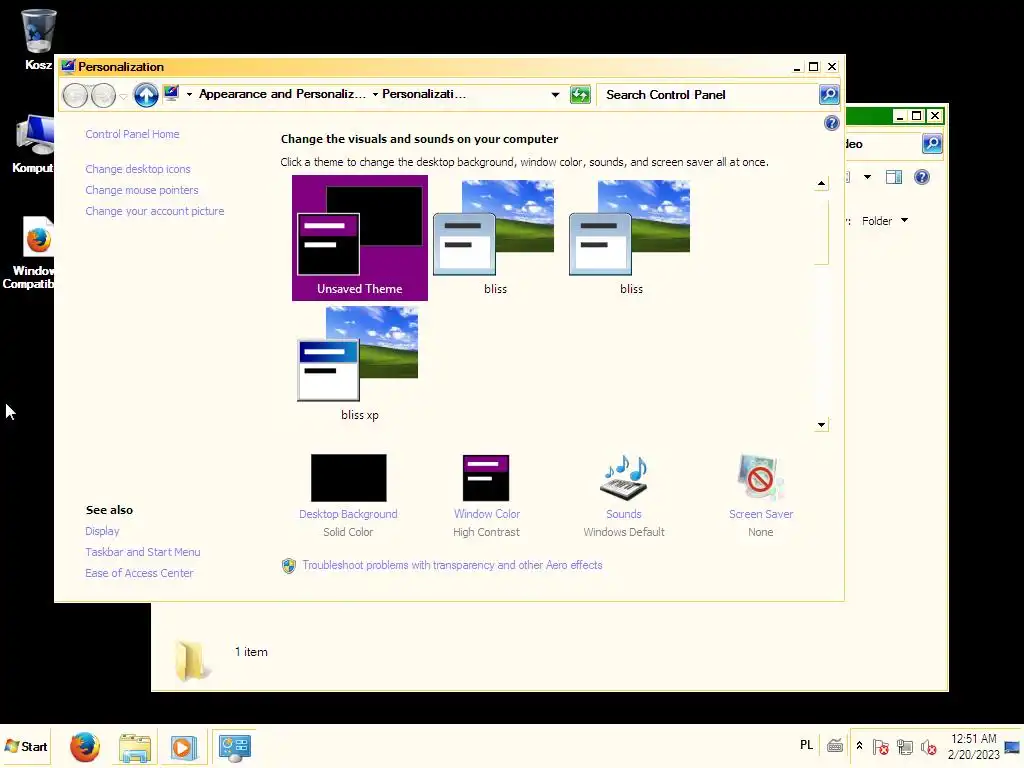Viewport: 1024px width, 768px height.
Task: Open Control Panel Home link
Action: (x=133, y=134)
